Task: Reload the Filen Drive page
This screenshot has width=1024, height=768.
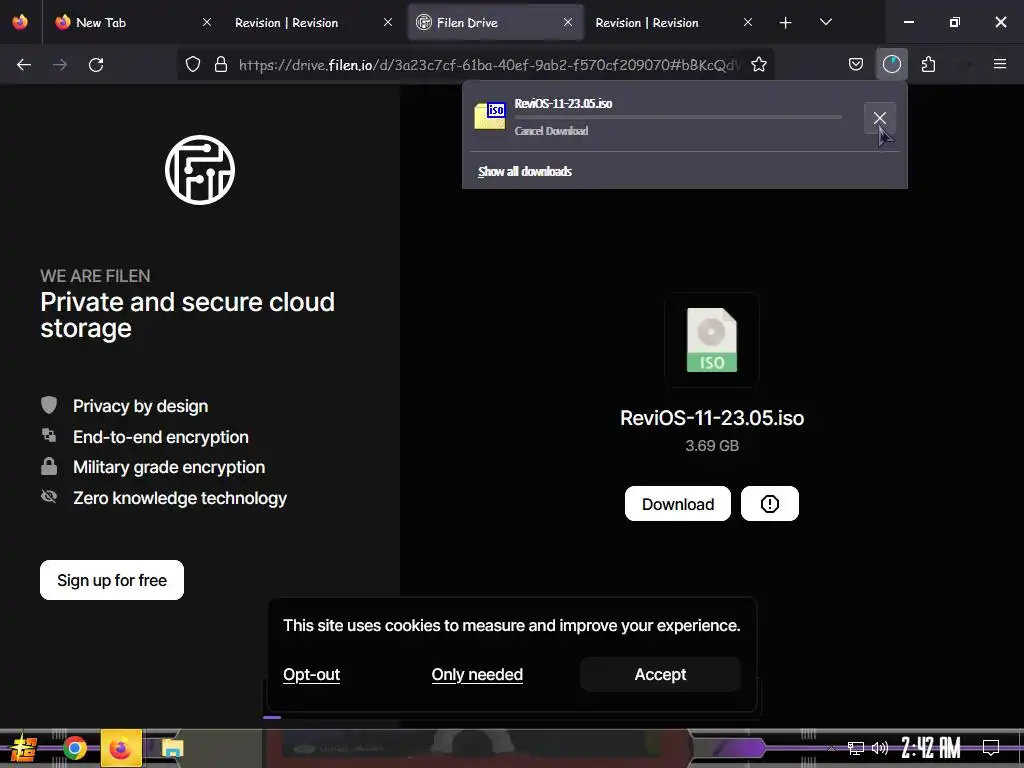Action: click(x=96, y=65)
